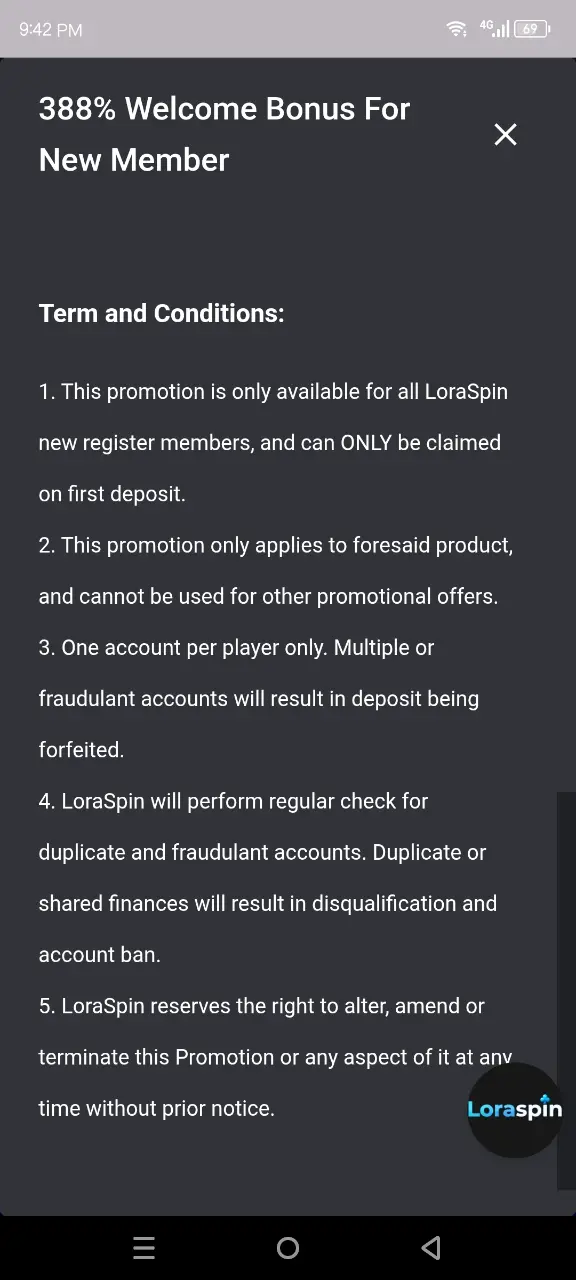Close the 388% Welcome Bonus dialog
The image size is (576, 1280).
(505, 134)
